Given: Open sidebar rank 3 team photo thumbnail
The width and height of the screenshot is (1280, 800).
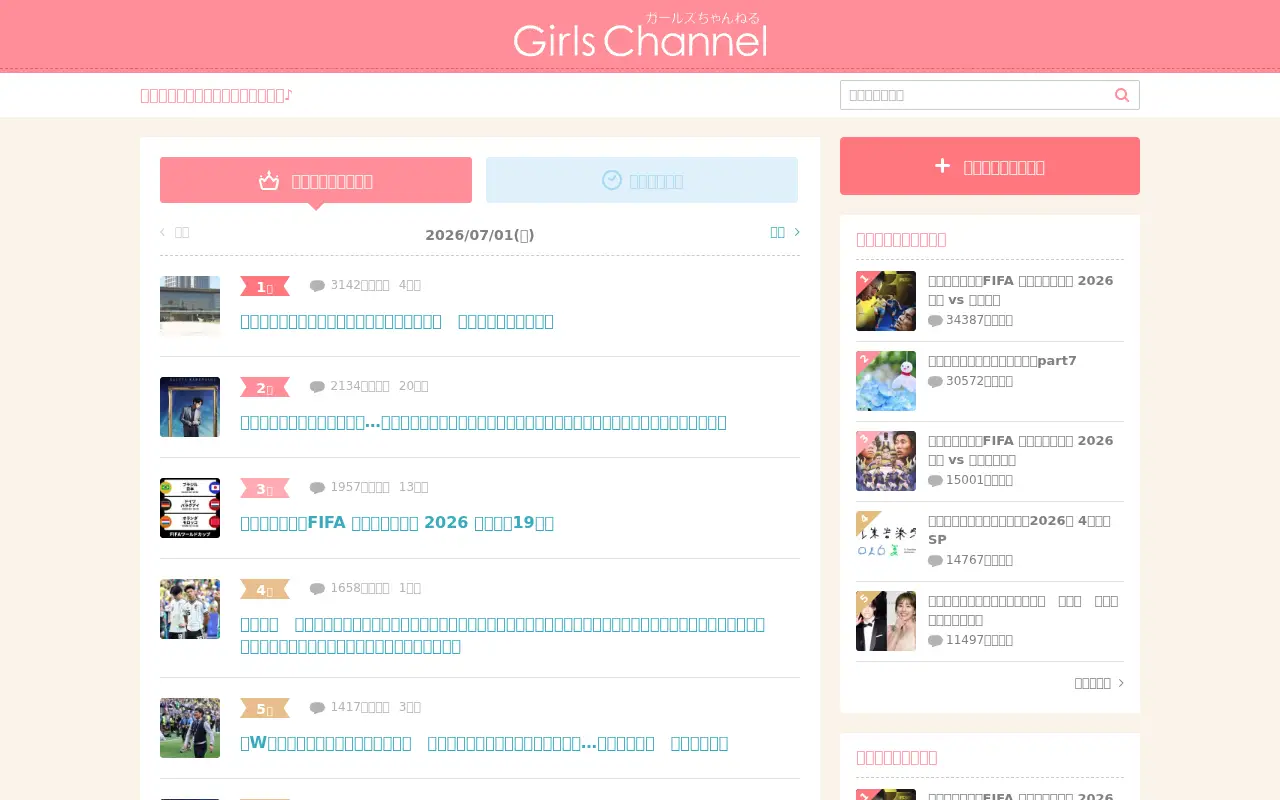Looking at the screenshot, I should [x=886, y=461].
